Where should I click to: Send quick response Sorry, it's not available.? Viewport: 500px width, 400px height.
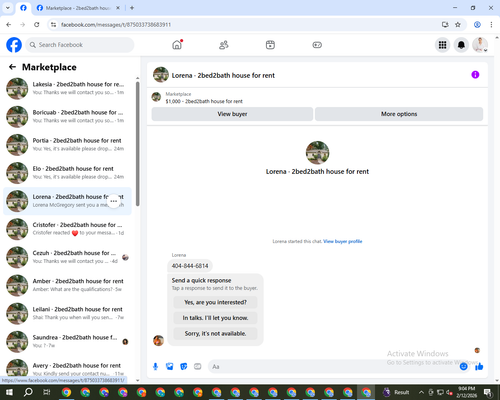pos(215,334)
